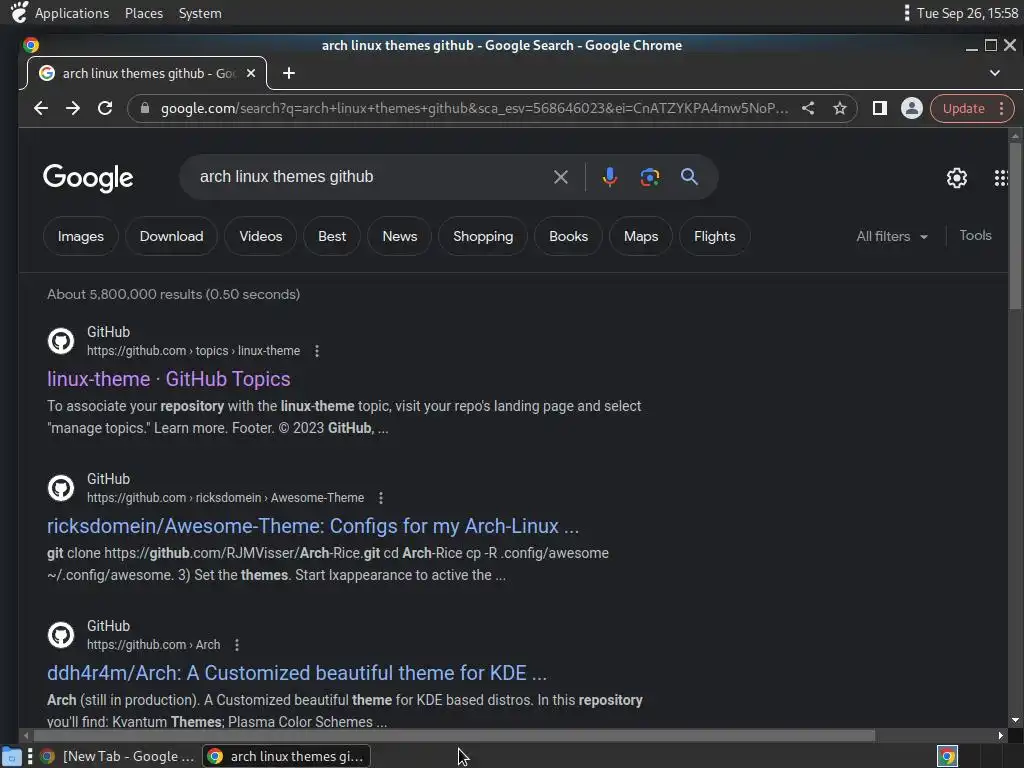The height and width of the screenshot is (768, 1024).
Task: Open the Applications menu
Action: [x=72, y=13]
